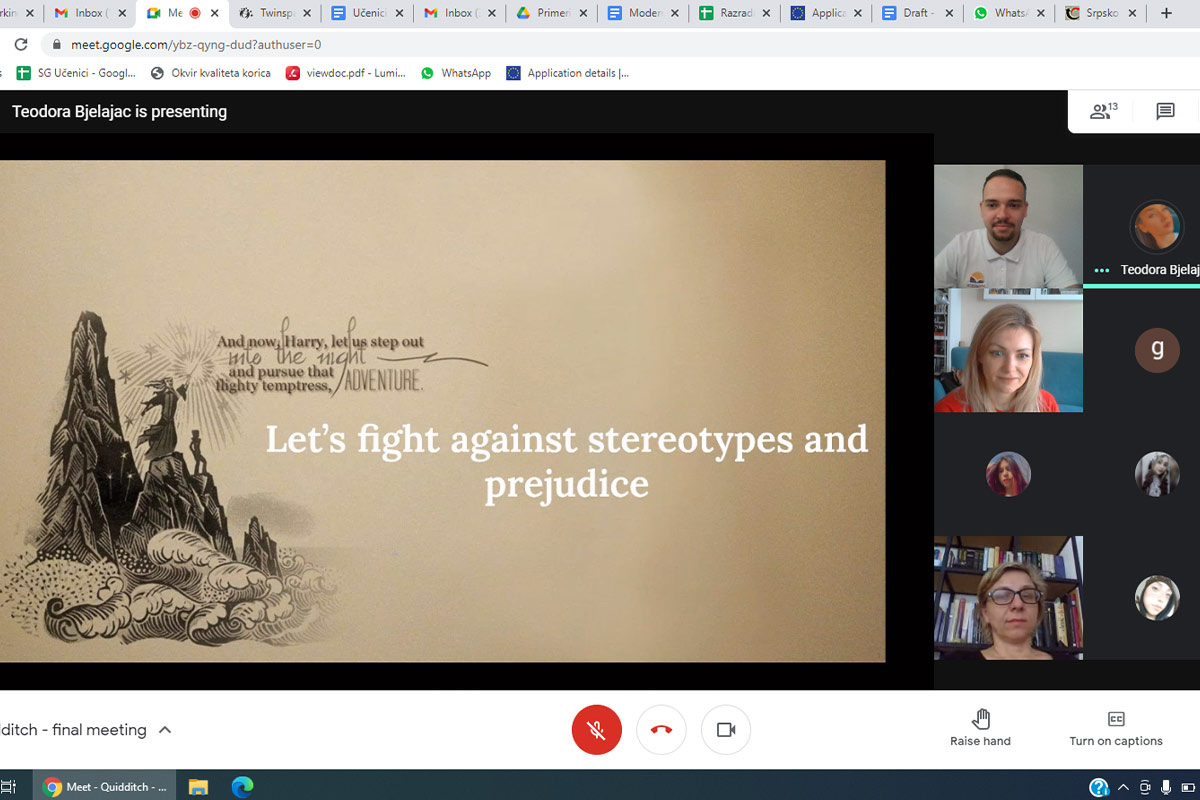Screen dimensions: 1200x800
Task: Close the Učenici tab
Action: coord(398,13)
